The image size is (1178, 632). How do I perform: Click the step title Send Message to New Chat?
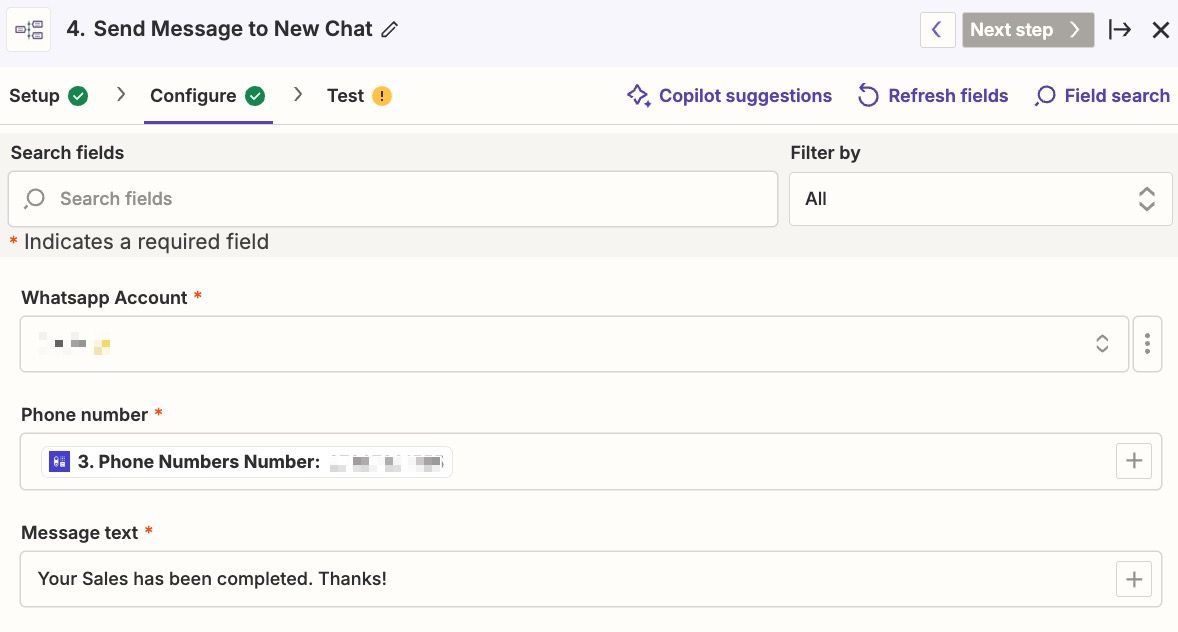click(233, 29)
